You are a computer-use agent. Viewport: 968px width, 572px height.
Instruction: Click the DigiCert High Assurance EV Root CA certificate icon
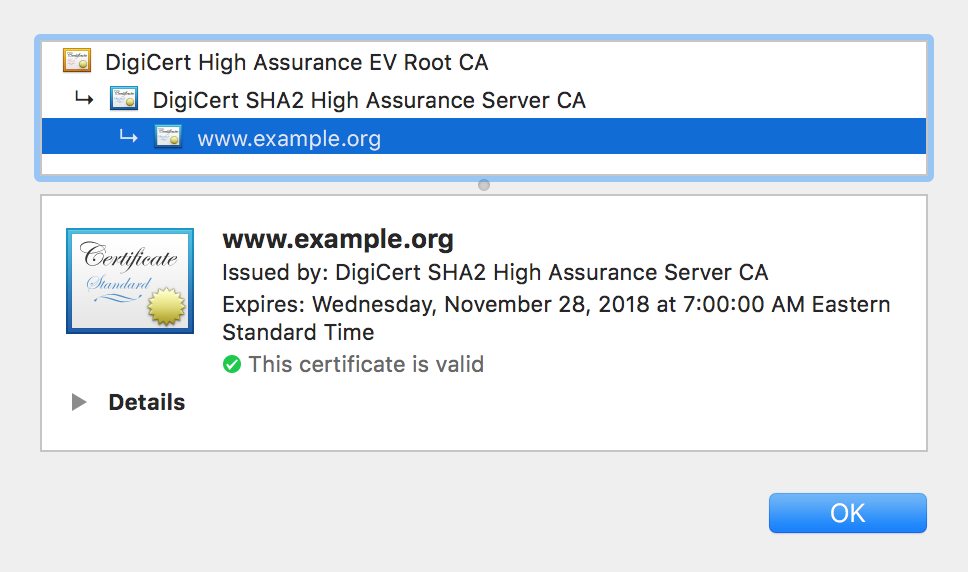tap(77, 60)
